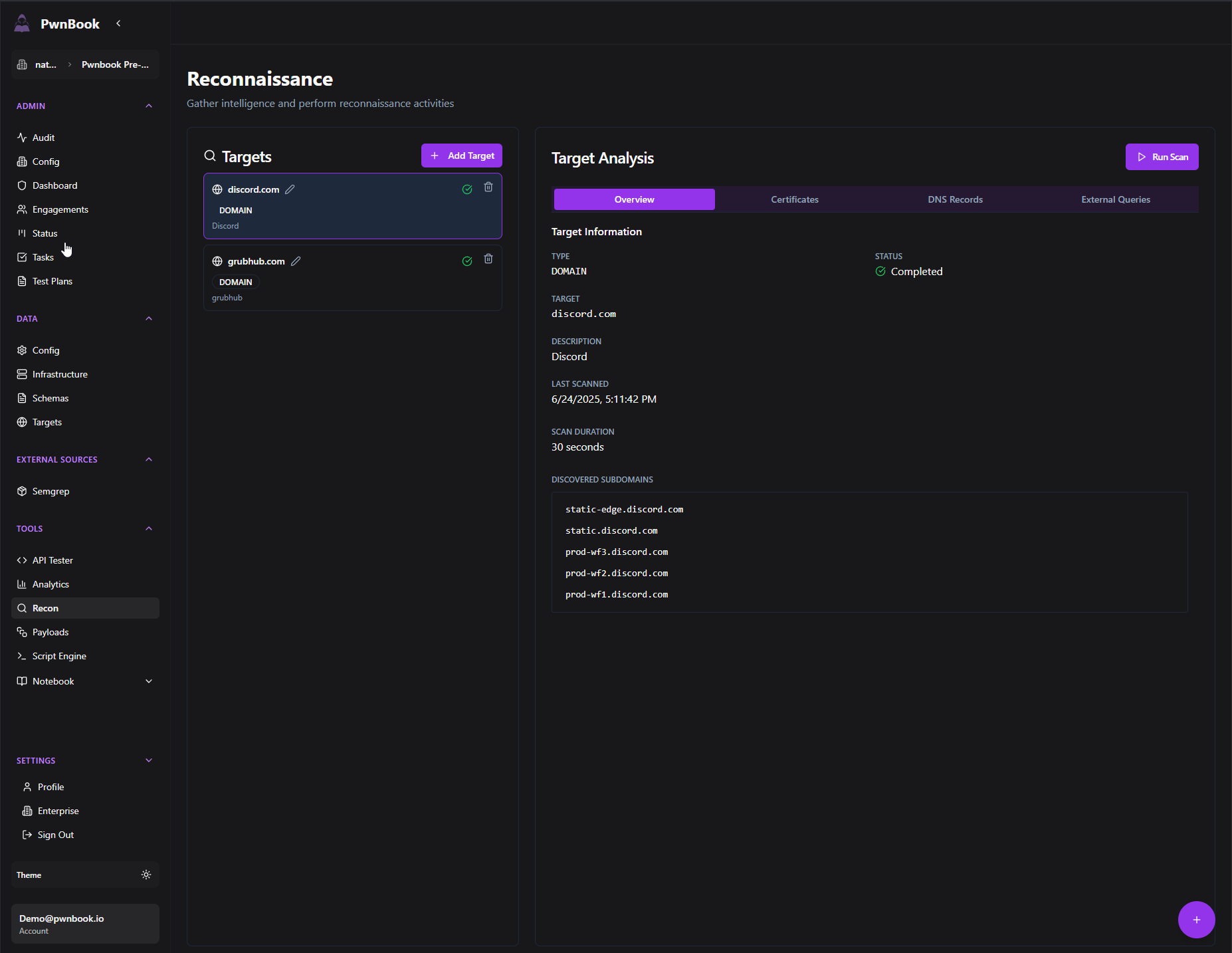This screenshot has height=953, width=1232.
Task: Open Engagements in the sidebar
Action: [x=85, y=209]
